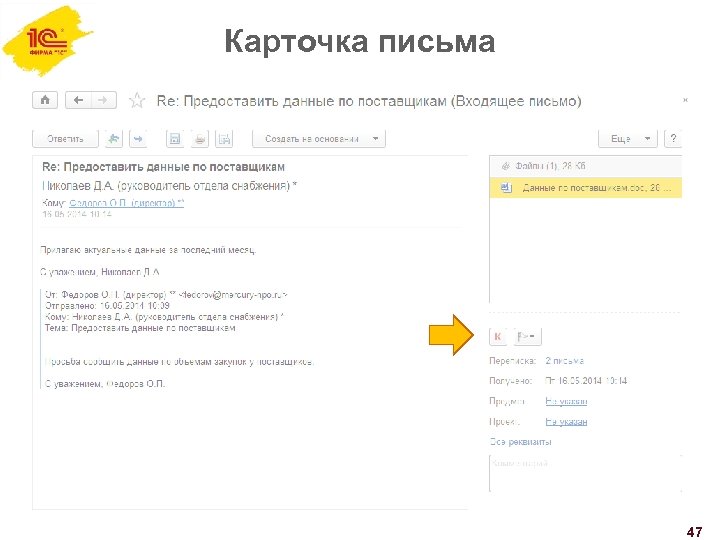Click into the Комментарий field
720x540 pixels.
click(x=585, y=473)
